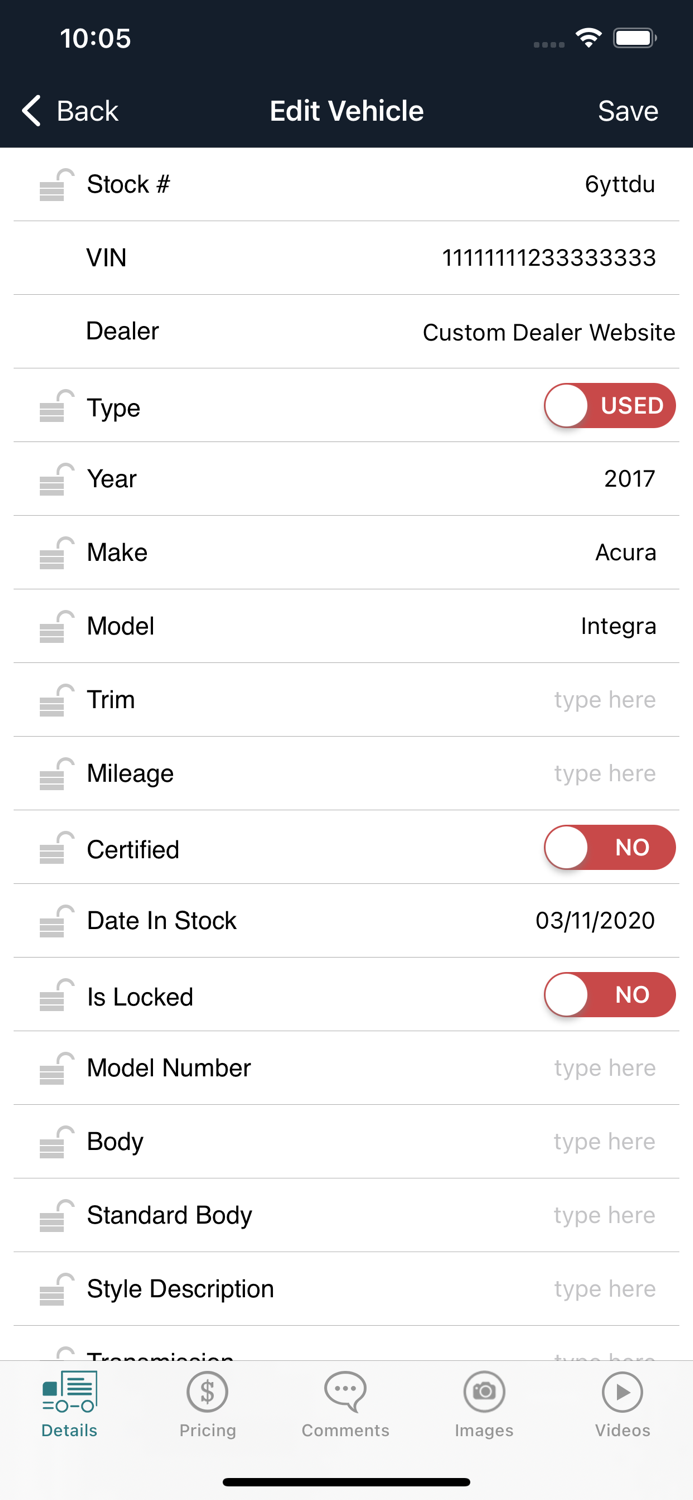Click the lock icon beside Style Description

tap(57, 1290)
